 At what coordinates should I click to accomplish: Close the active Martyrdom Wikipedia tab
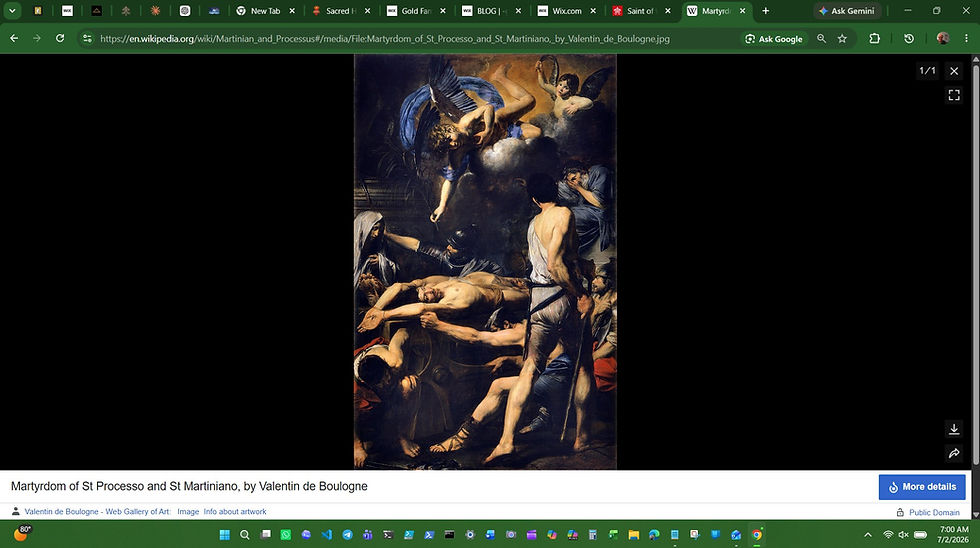[x=742, y=11]
